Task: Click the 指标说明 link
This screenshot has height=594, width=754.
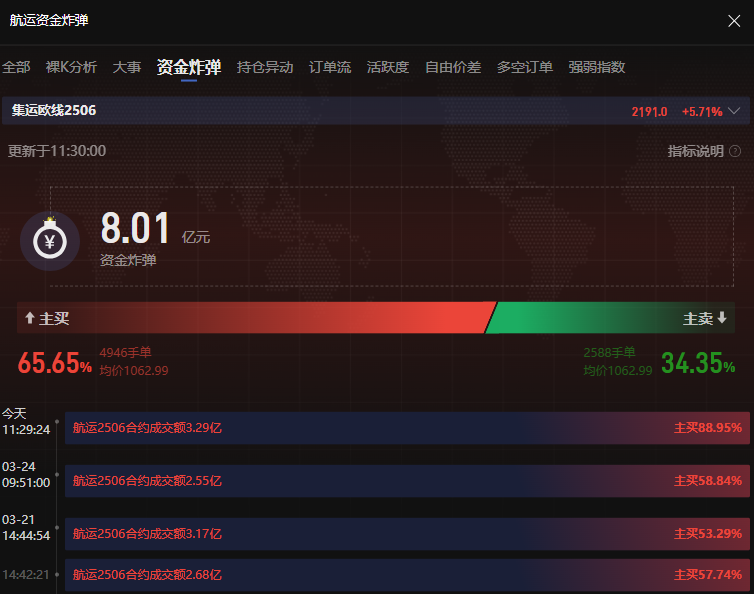Action: click(695, 151)
